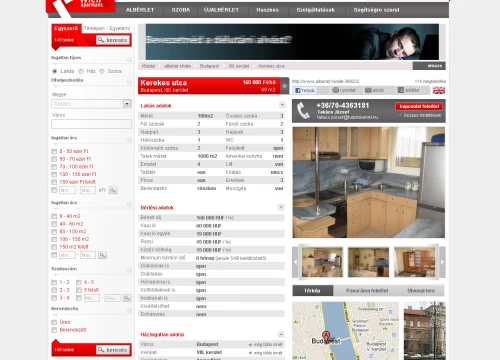The width and height of the screenshot is (500, 360).
Task: Click the magnifier beside the room count fields
Action: pyautogui.click(x=127, y=298)
